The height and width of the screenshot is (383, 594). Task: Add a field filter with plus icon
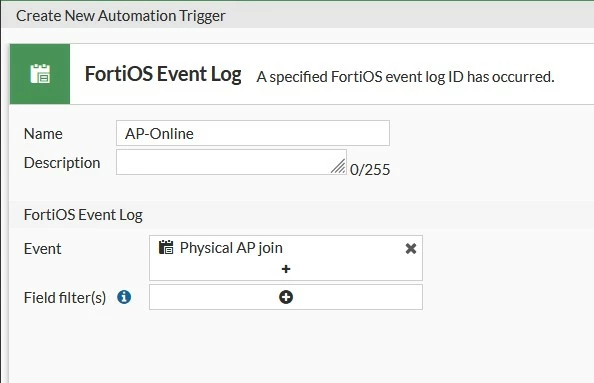(286, 297)
